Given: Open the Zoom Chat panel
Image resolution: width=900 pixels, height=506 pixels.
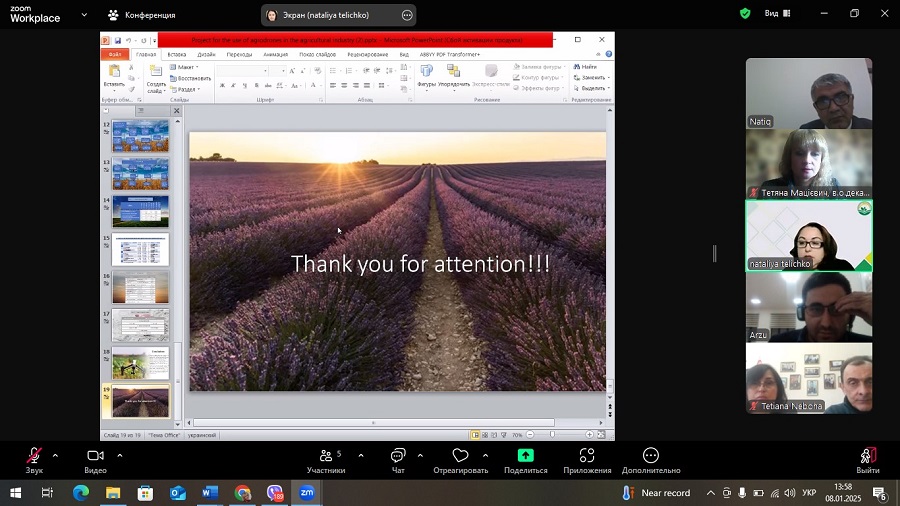Looking at the screenshot, I should click(398, 460).
